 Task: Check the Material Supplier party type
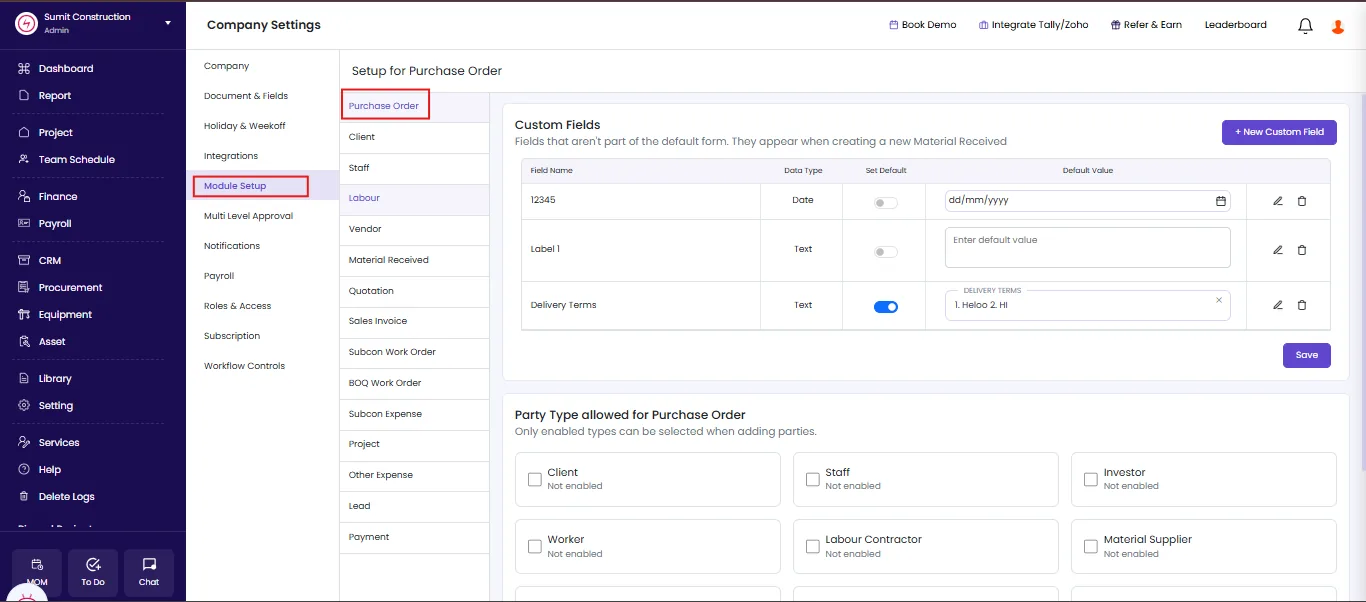[1090, 546]
